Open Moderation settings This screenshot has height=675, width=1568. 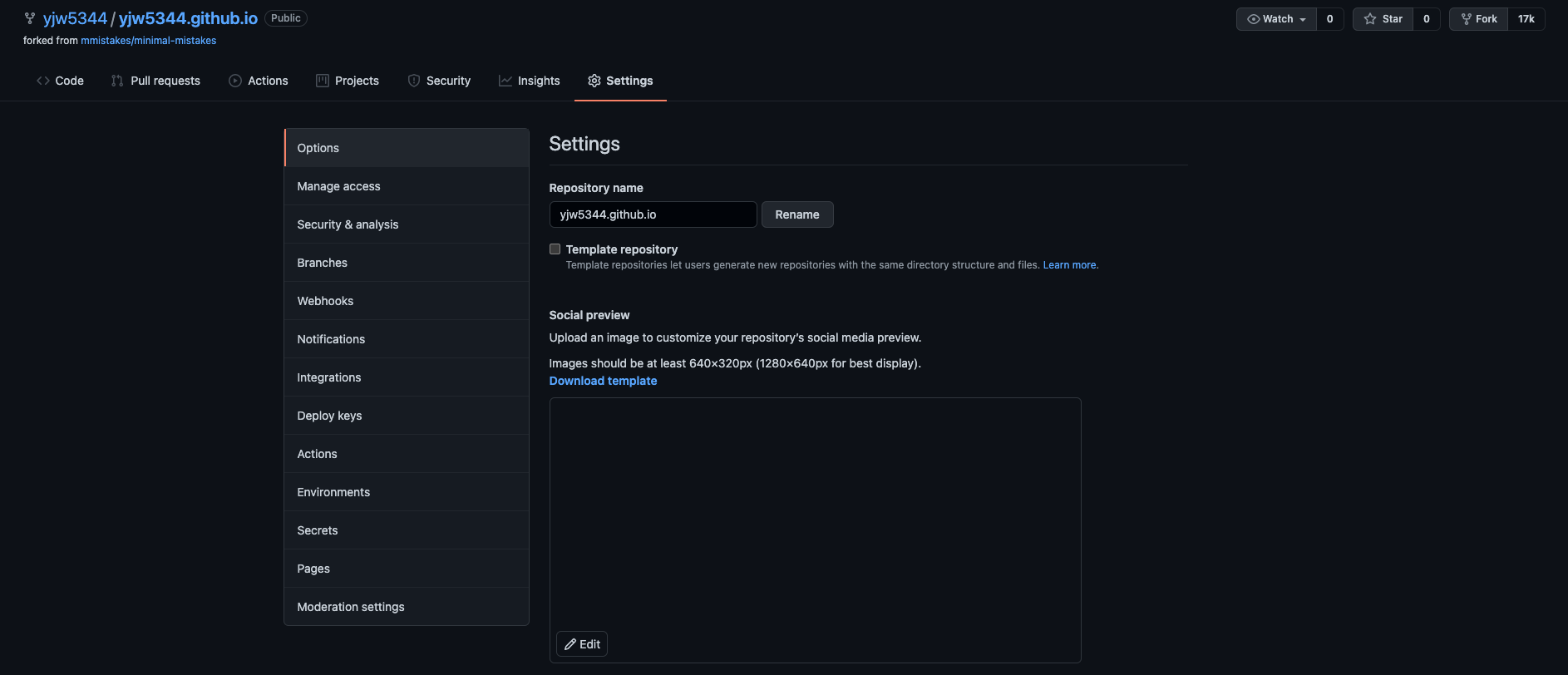(x=407, y=607)
